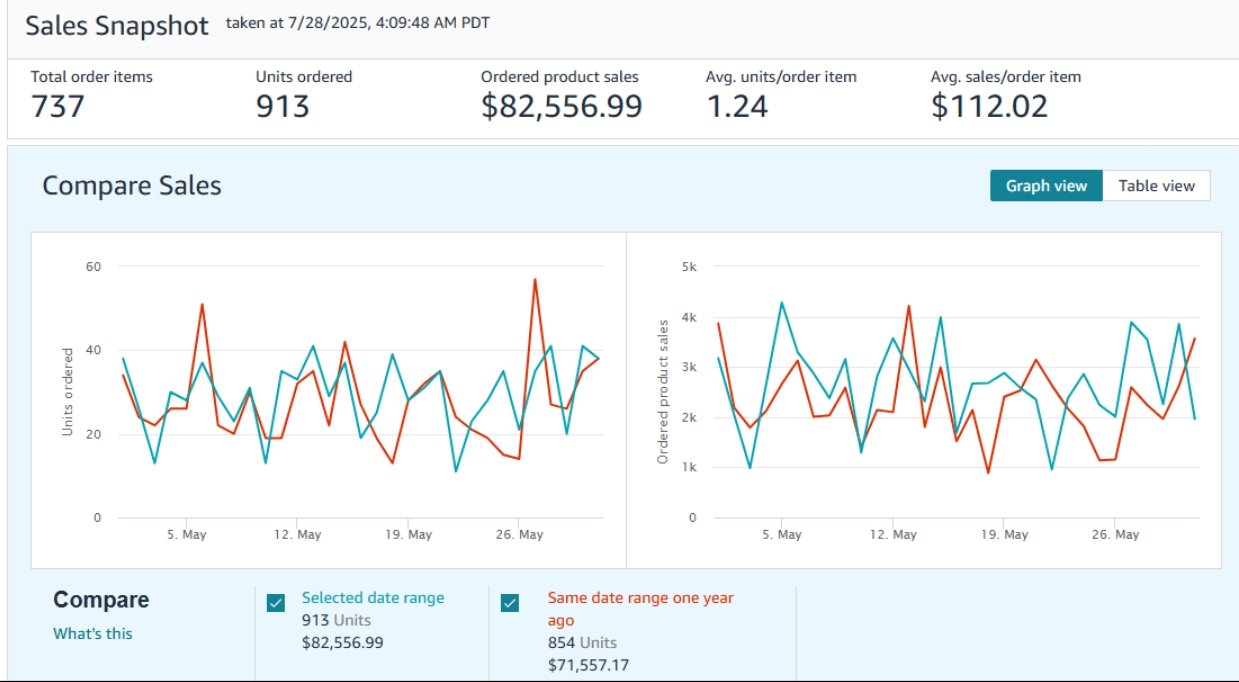Viewport: 1239px width, 682px height.
Task: Click the highest teal peak in Ordered product sales chart
Action: 781,302
